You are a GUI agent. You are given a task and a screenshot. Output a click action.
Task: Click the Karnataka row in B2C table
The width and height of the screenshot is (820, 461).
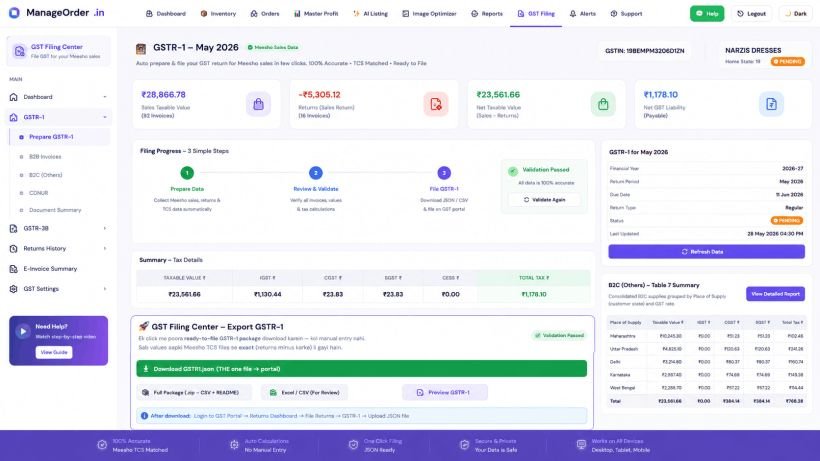[x=707, y=375]
